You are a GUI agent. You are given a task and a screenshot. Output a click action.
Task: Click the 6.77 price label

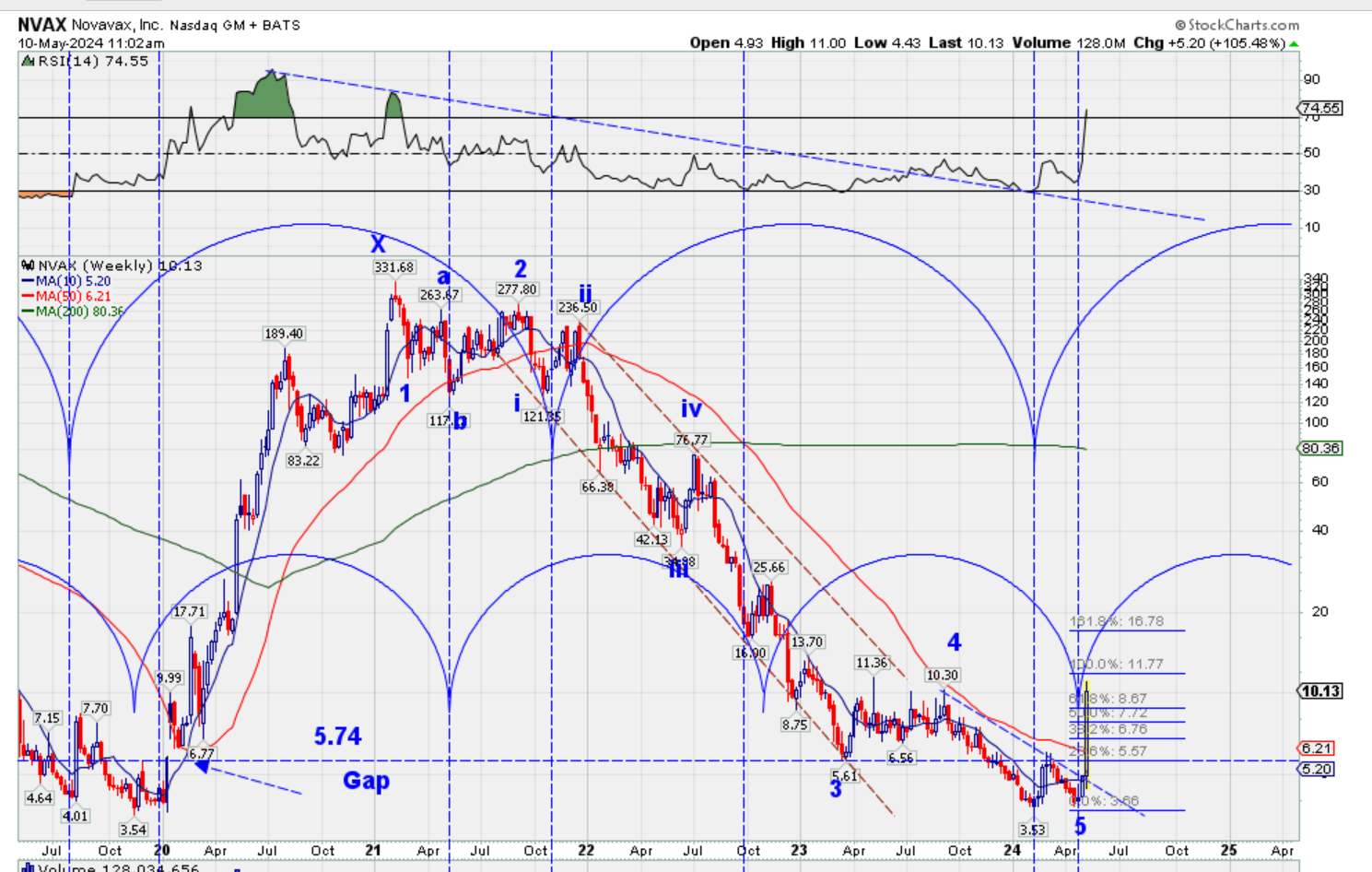click(201, 754)
